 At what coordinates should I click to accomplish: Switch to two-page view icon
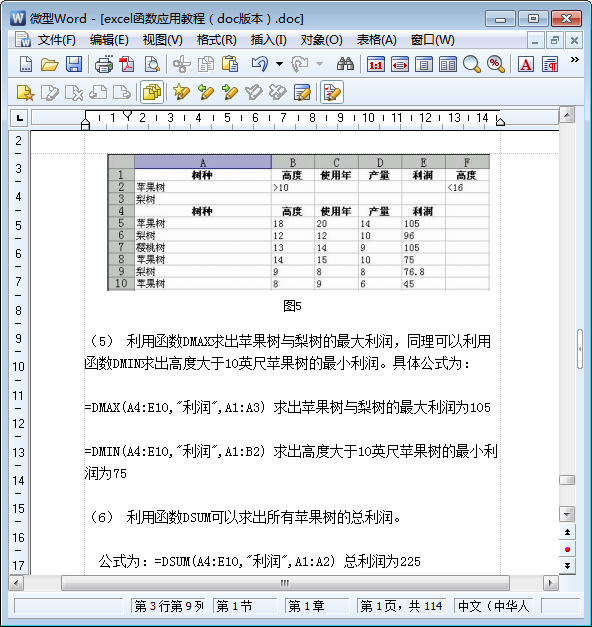448,64
